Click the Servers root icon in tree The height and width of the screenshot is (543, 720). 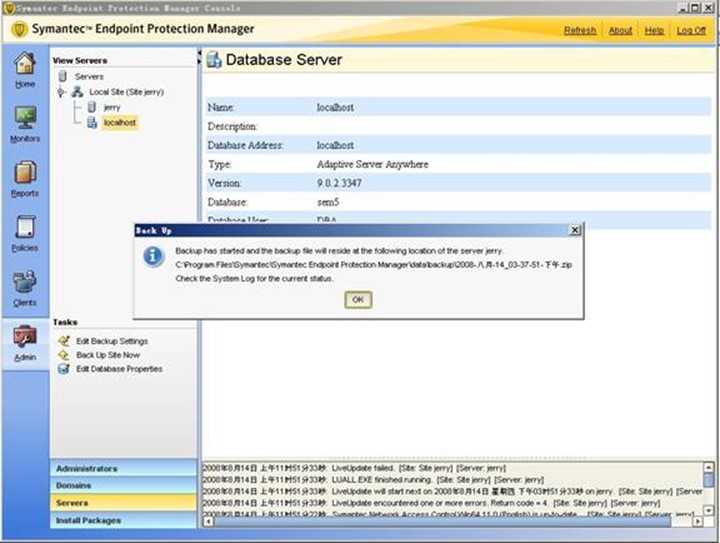pyautogui.click(x=63, y=76)
